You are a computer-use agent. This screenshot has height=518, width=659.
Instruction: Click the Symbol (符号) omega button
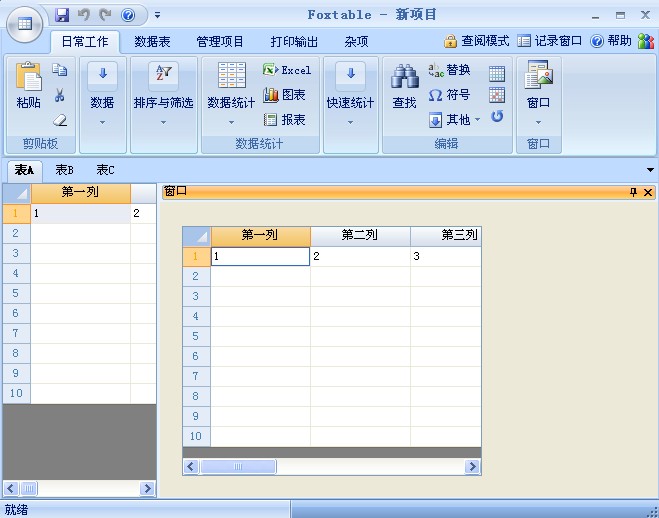(449, 95)
